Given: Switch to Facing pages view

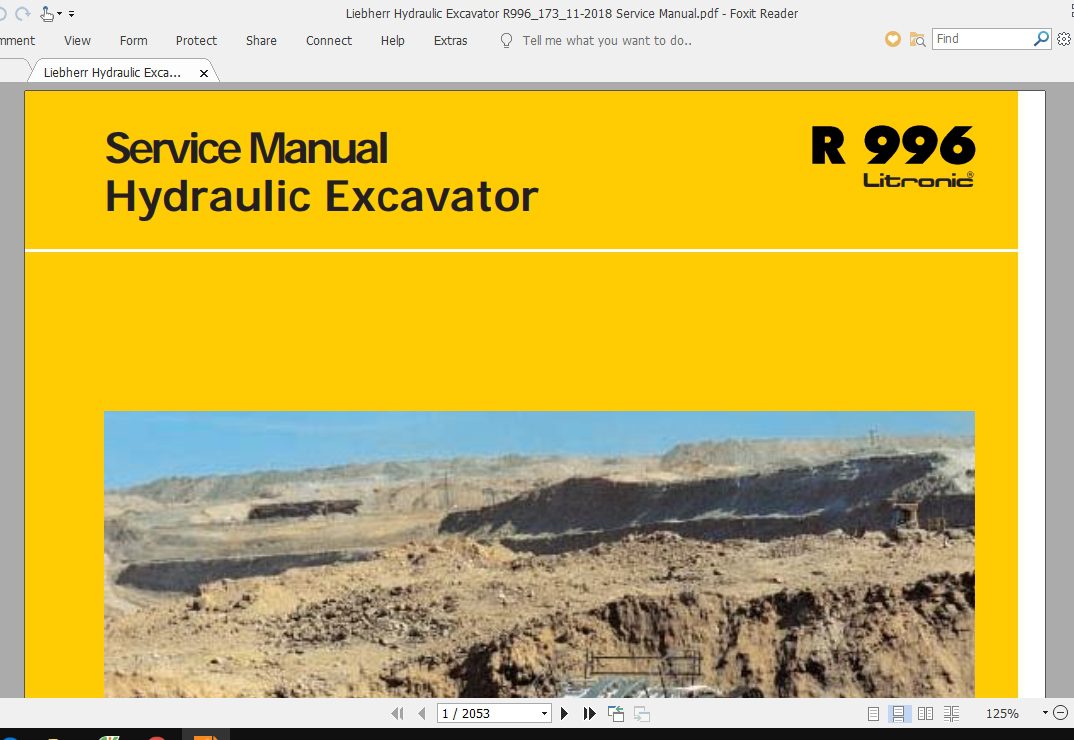Looking at the screenshot, I should (925, 714).
